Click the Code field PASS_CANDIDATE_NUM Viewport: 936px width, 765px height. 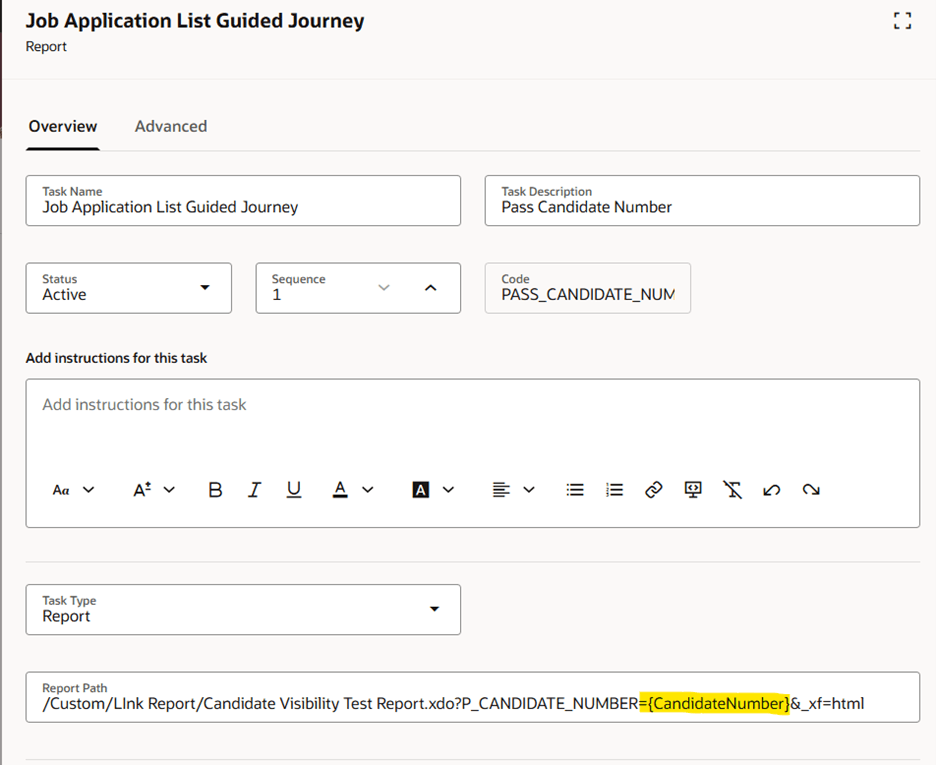(587, 288)
